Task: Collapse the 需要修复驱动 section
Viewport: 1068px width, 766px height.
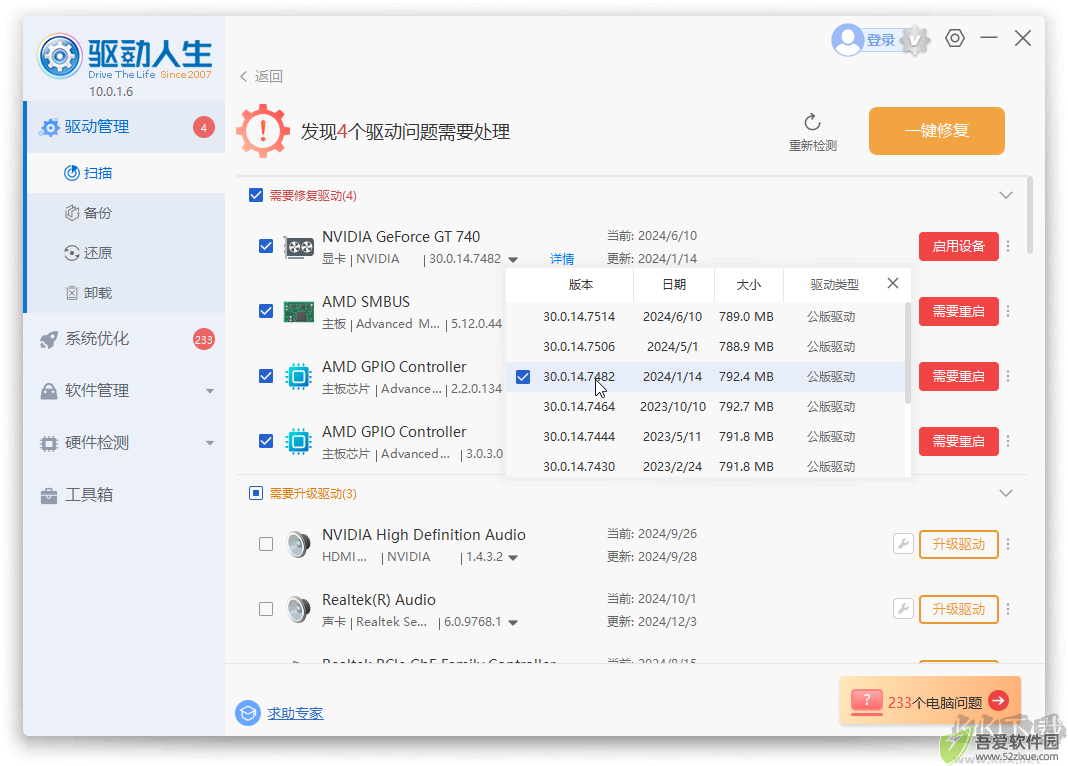Action: pyautogui.click(x=1006, y=195)
